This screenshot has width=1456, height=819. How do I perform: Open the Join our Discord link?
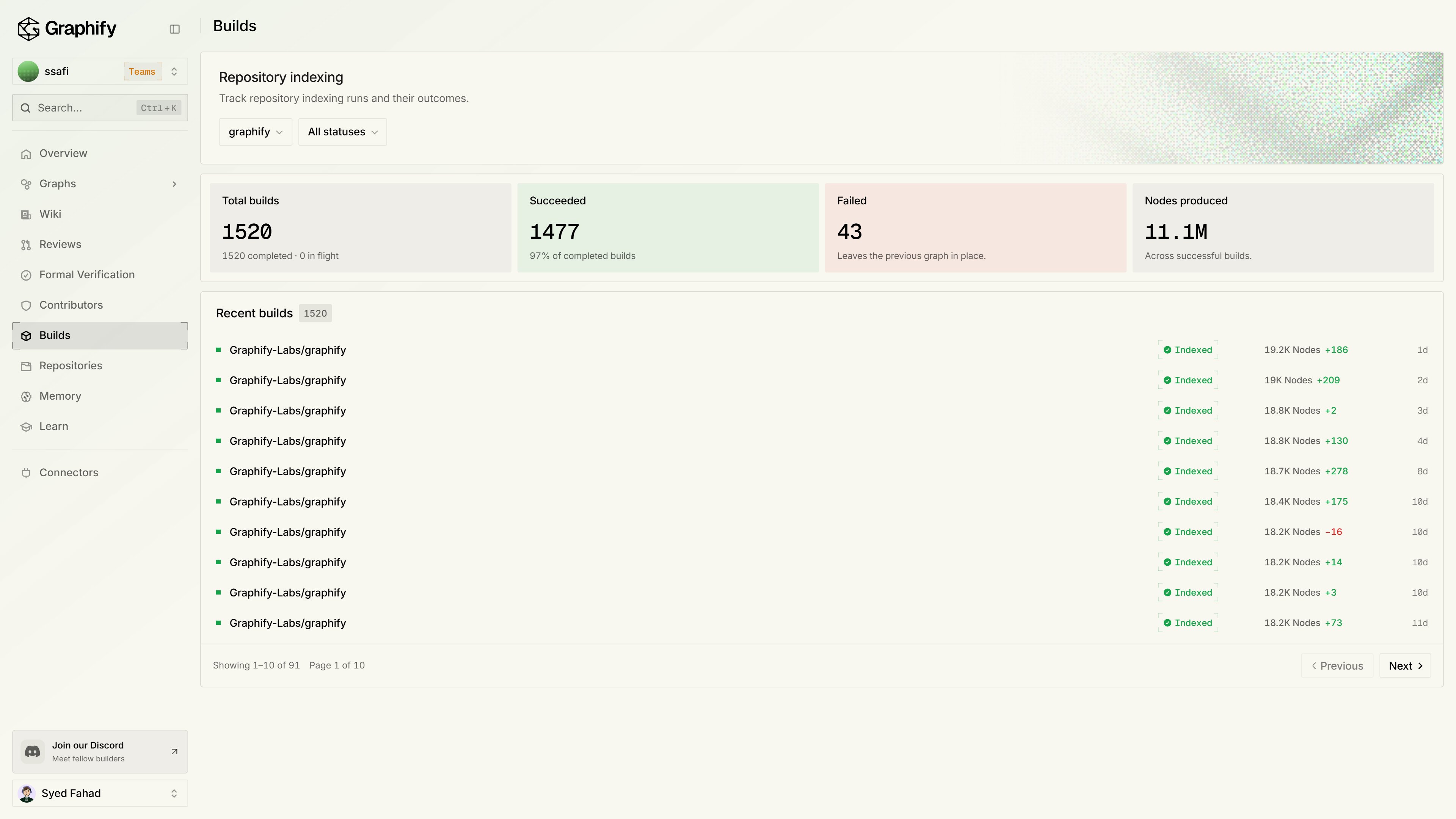tap(100, 752)
